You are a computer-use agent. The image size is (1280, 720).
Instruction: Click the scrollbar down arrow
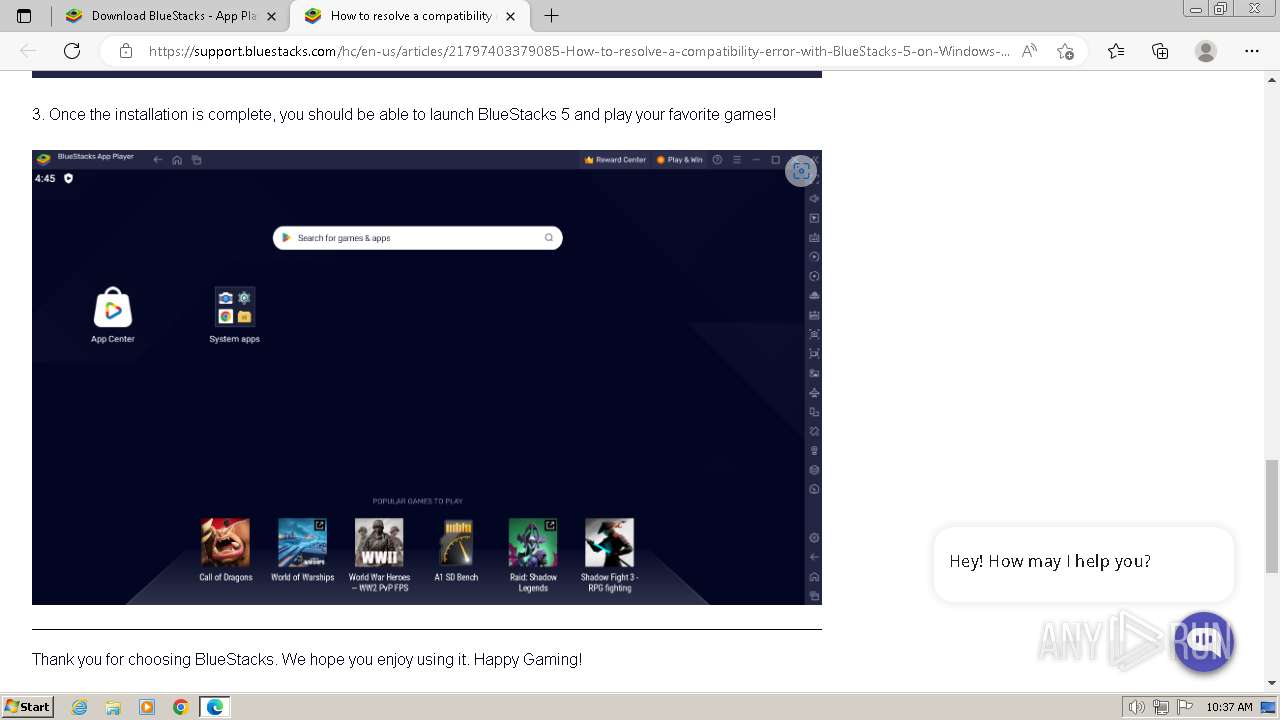(1271, 683)
